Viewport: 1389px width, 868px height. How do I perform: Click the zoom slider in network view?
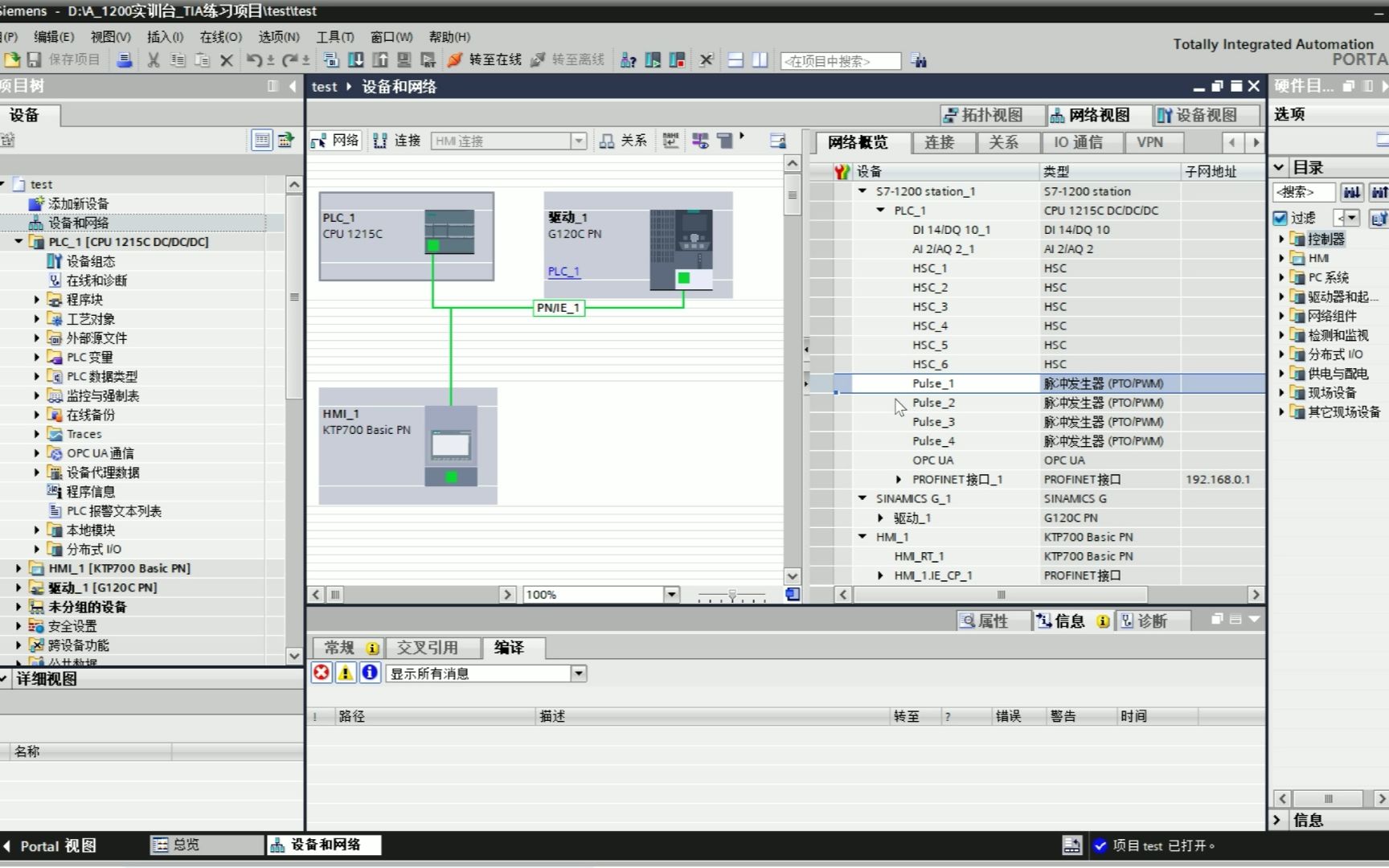point(731,596)
